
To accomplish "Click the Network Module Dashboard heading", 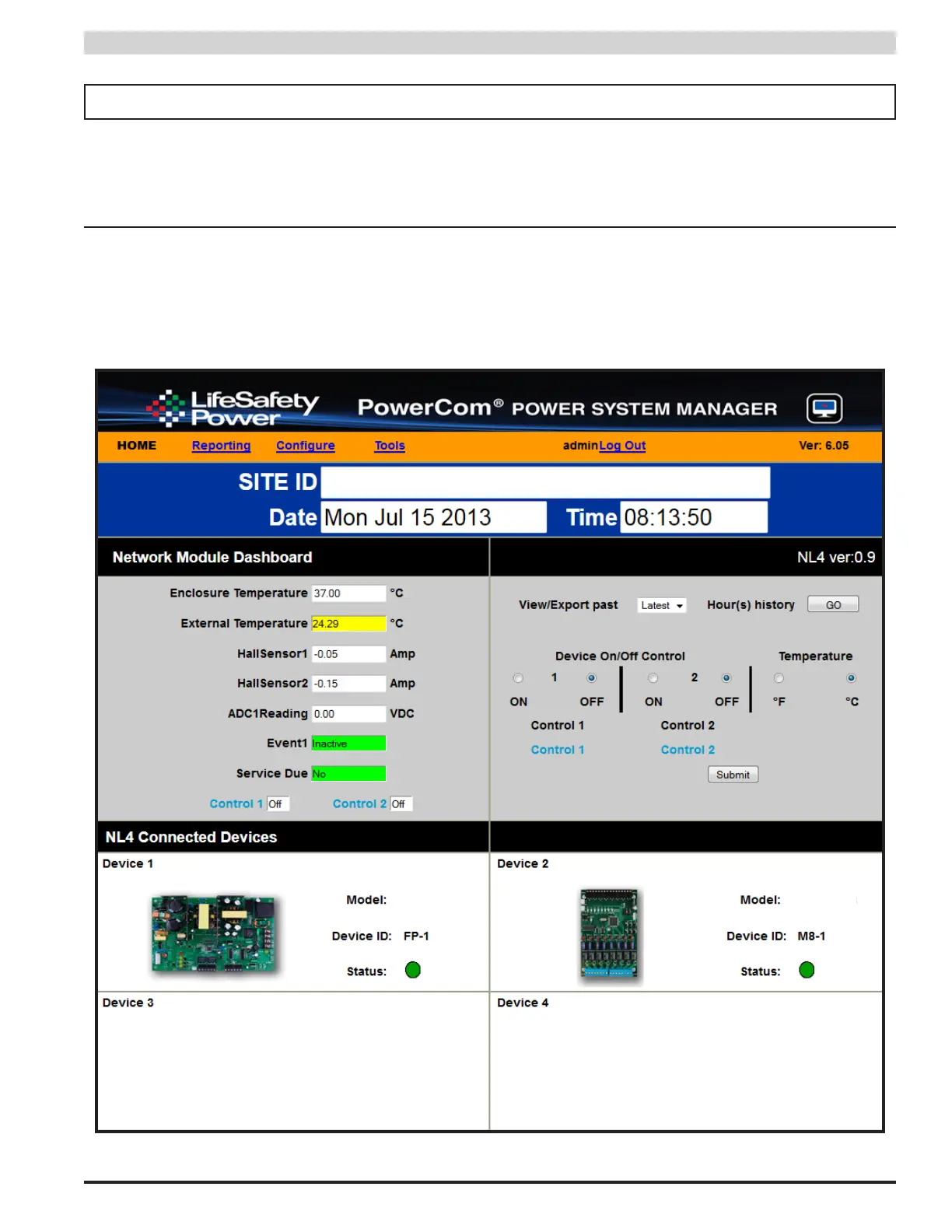I will [212, 558].
